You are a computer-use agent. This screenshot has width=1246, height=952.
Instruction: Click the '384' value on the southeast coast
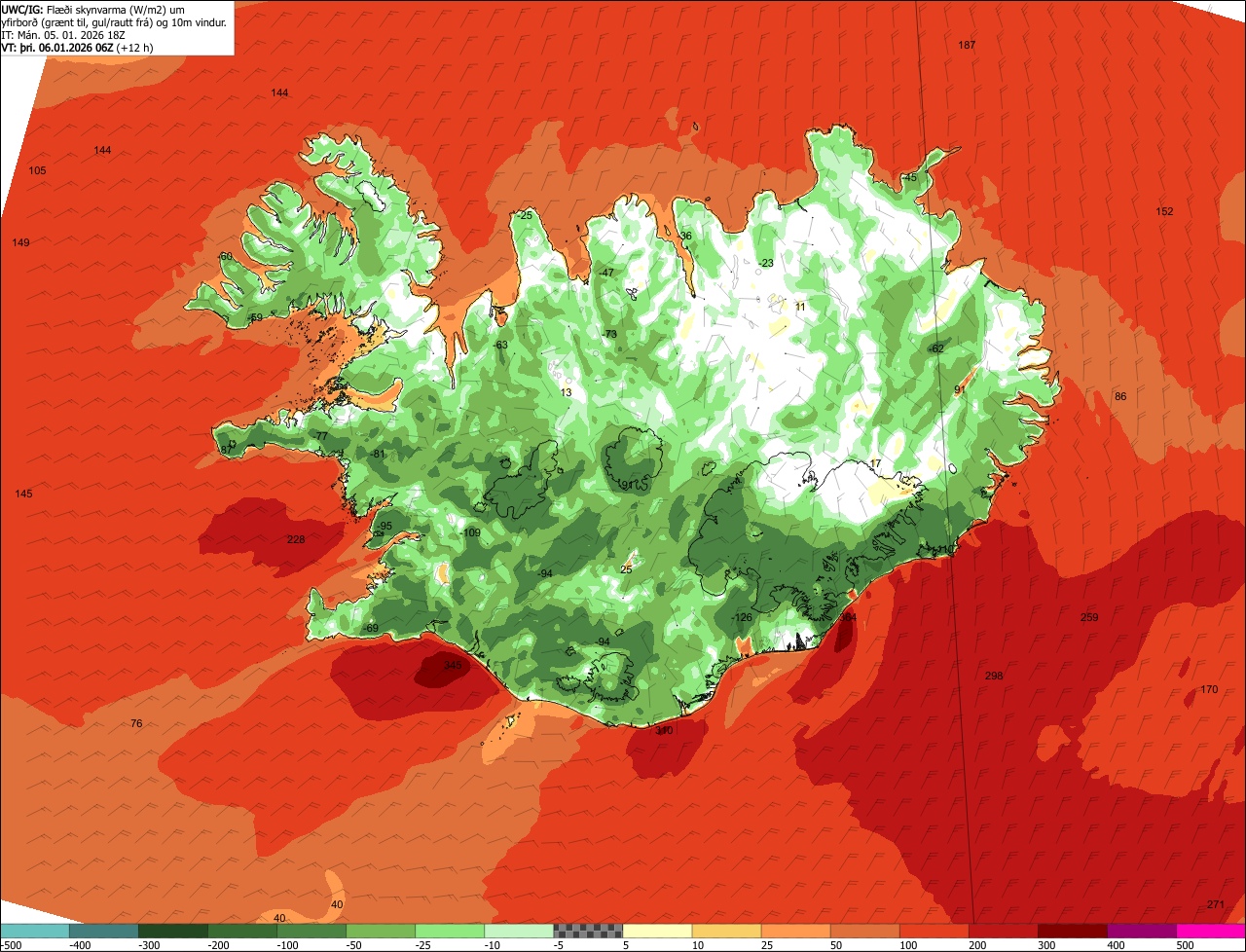[x=849, y=617]
